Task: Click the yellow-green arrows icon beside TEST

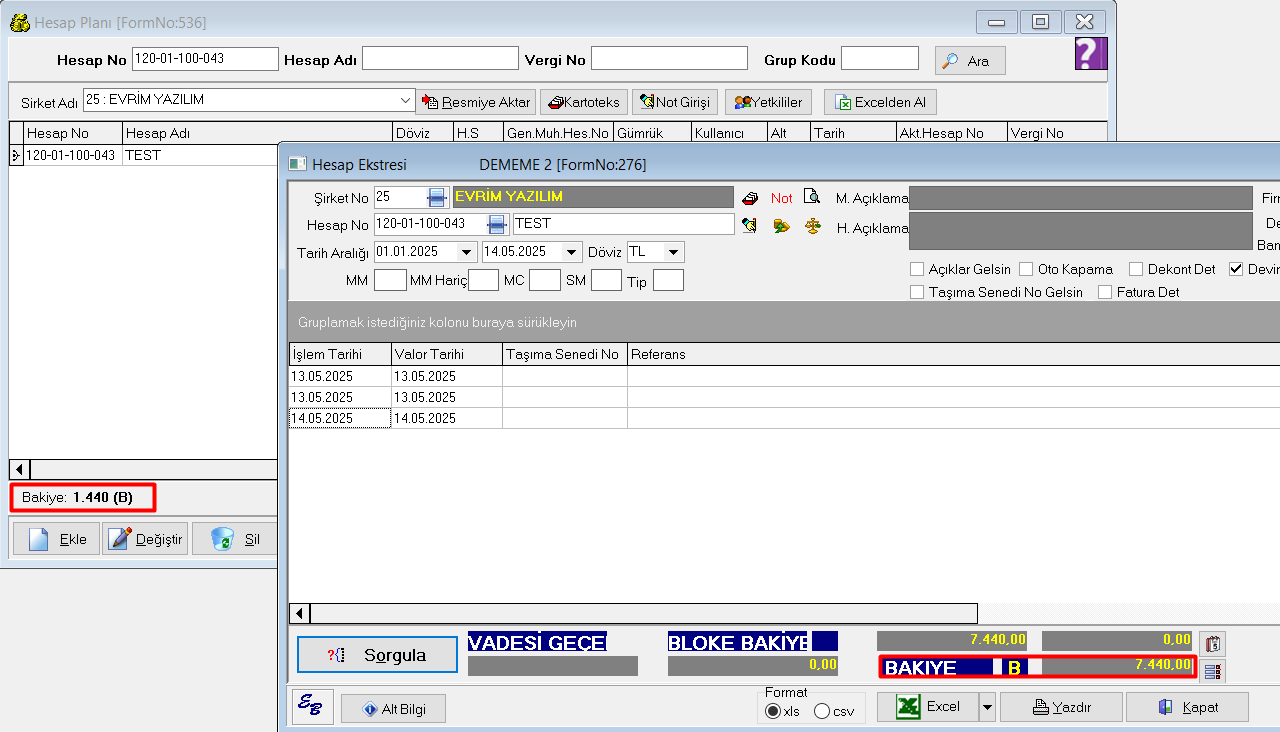Action: point(782,225)
